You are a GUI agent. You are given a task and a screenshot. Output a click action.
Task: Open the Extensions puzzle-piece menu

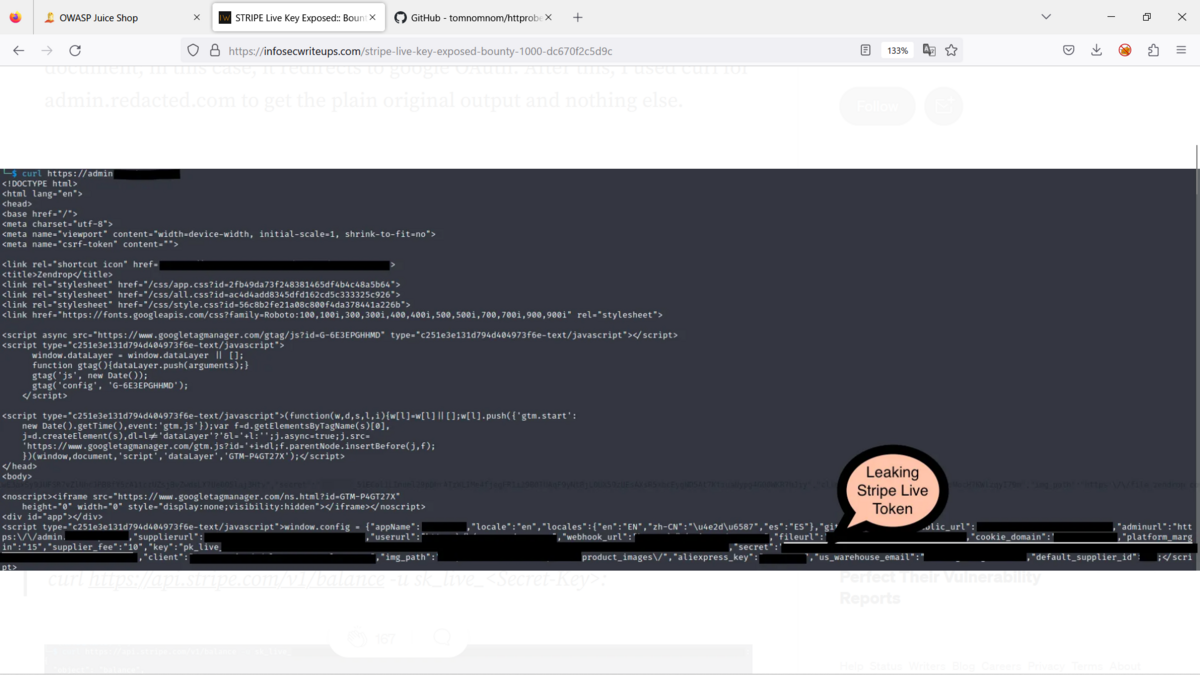tap(1153, 50)
